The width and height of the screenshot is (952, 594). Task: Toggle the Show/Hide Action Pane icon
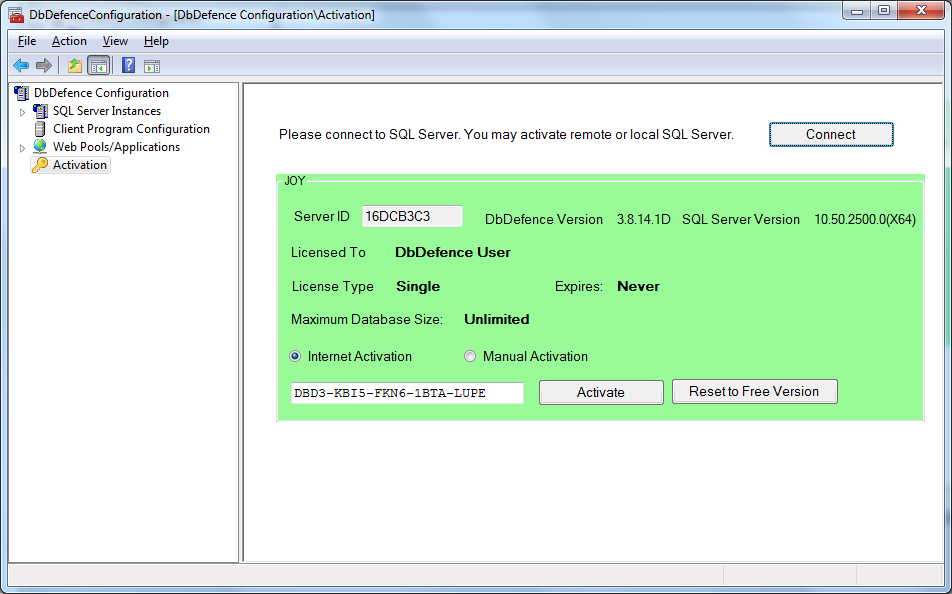click(151, 66)
